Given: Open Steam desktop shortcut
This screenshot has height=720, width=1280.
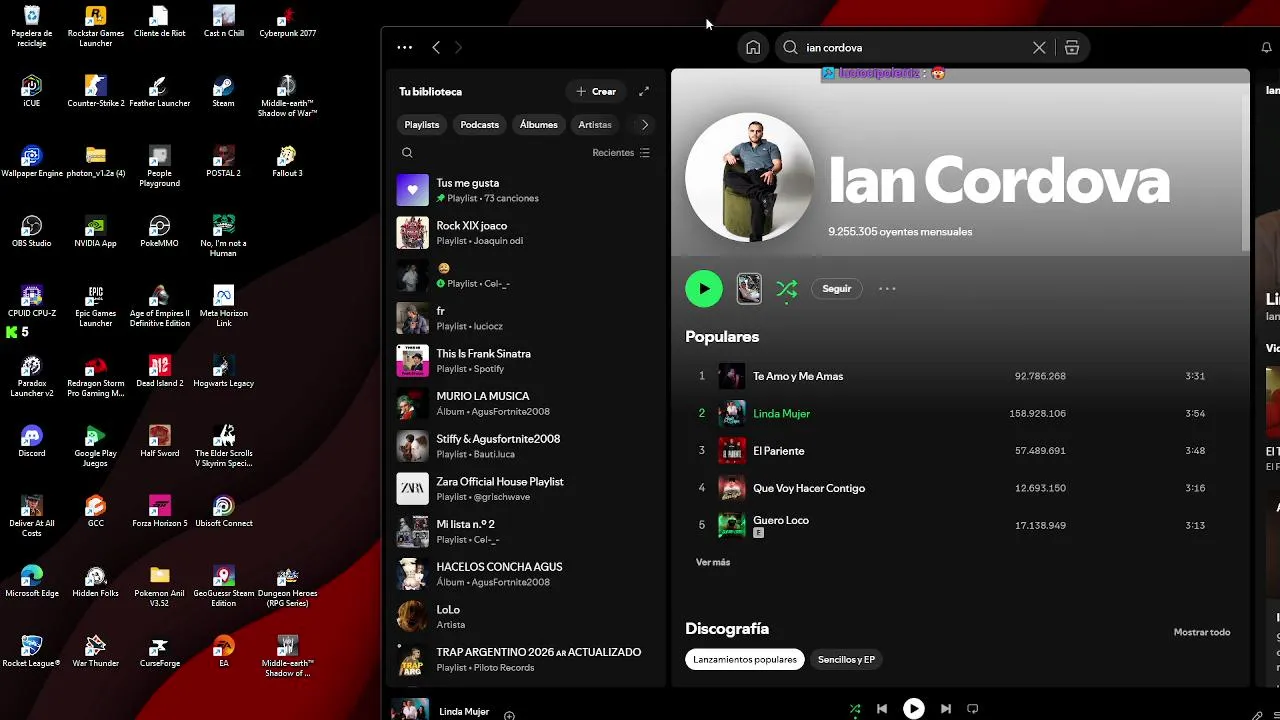Looking at the screenshot, I should pyautogui.click(x=223, y=90).
